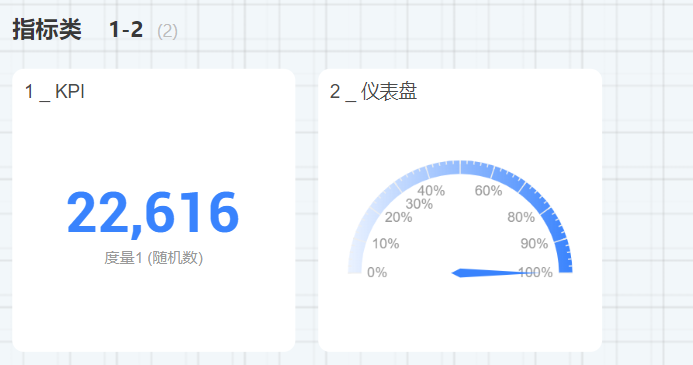This screenshot has height=365, width=693.
Task: Click the 指标类 section heading
Action: (x=47, y=30)
